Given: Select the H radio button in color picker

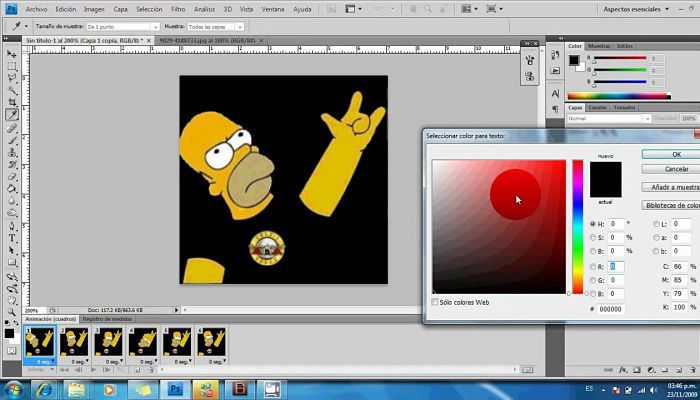Looking at the screenshot, I should pyautogui.click(x=593, y=224).
